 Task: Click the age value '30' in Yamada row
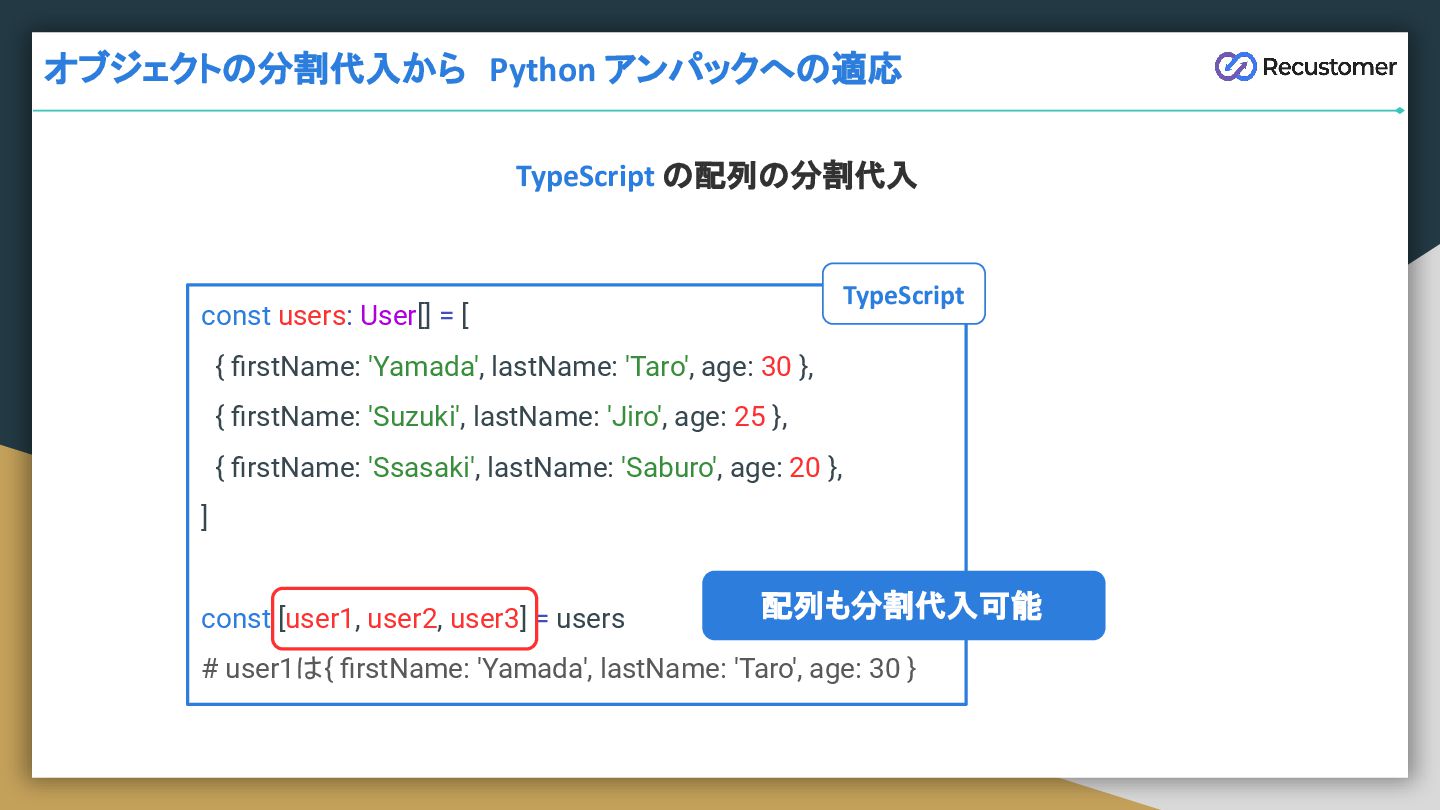point(776,367)
